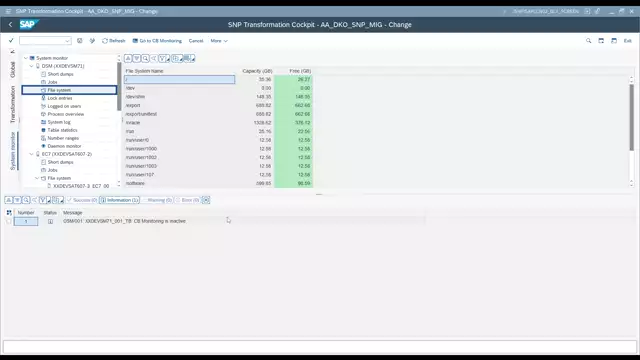640x360 pixels.
Task: Click select-all icon left of Number column
Action: tap(9, 213)
